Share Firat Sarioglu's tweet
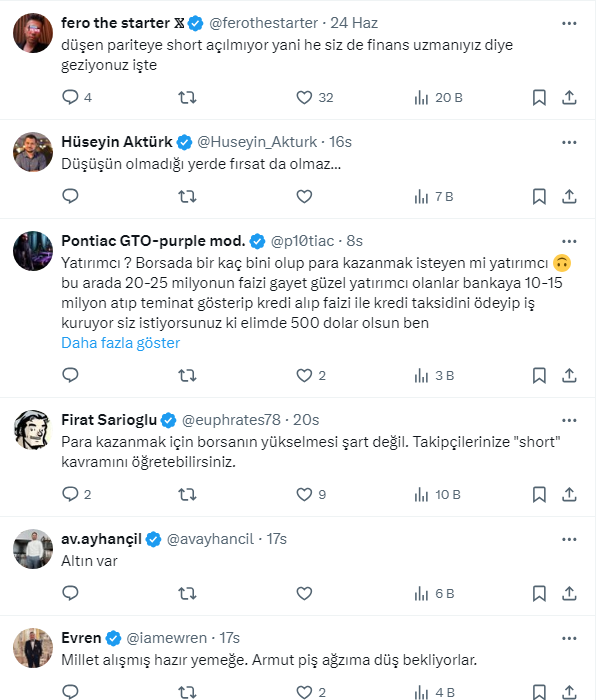 click(569, 494)
